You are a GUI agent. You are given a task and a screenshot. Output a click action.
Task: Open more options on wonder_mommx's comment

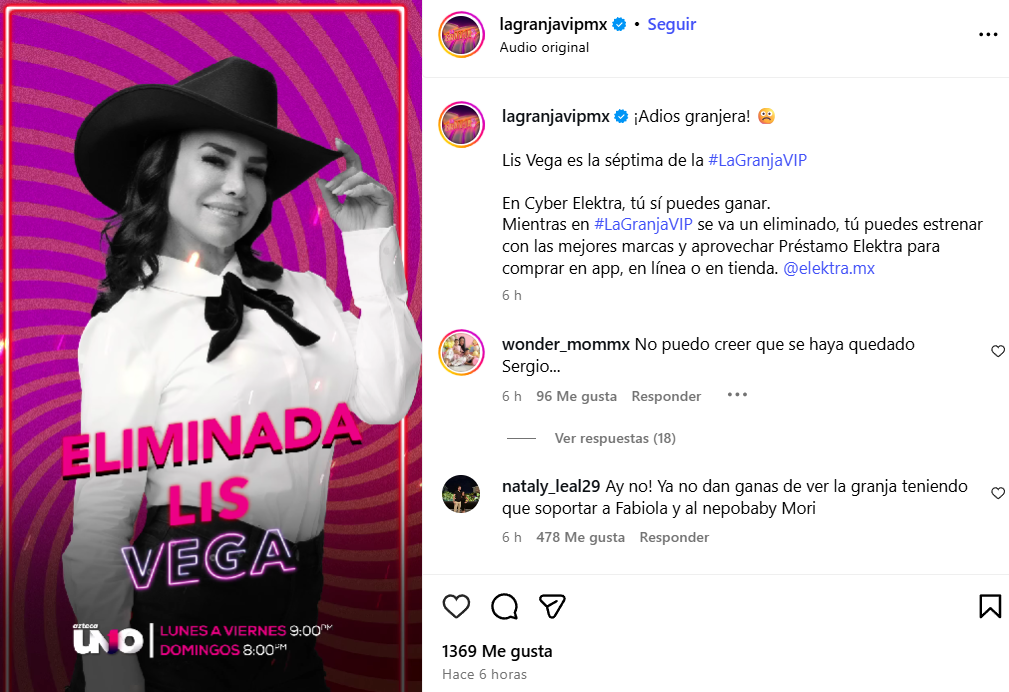pos(737,395)
